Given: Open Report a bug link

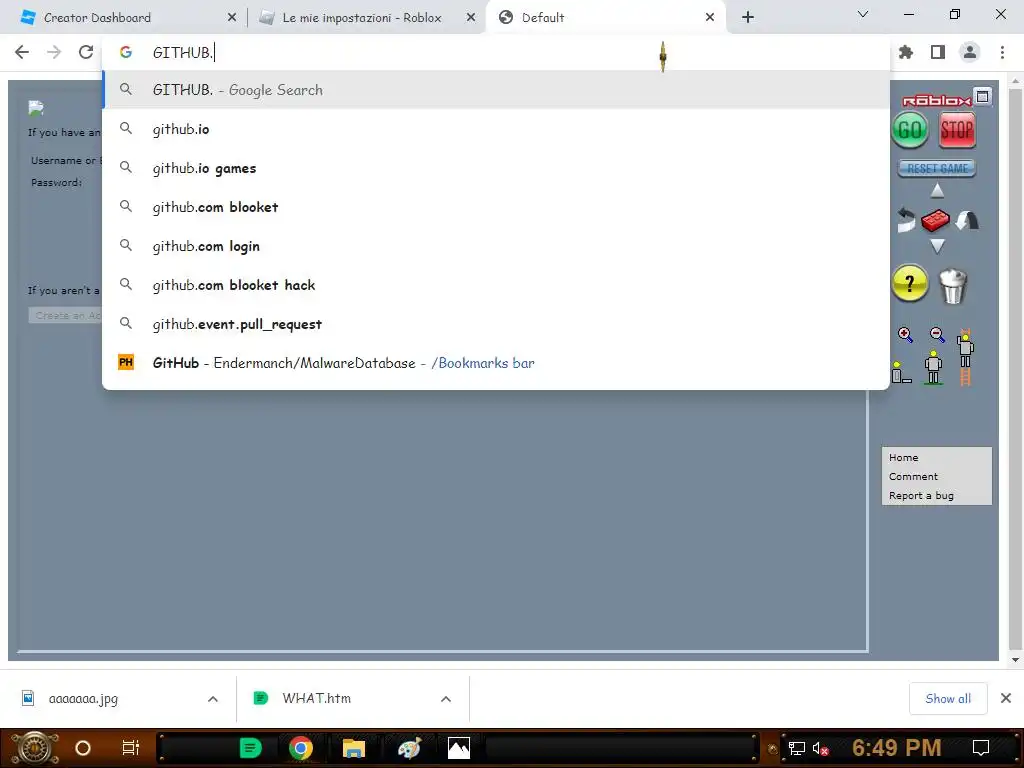Looking at the screenshot, I should [921, 496].
